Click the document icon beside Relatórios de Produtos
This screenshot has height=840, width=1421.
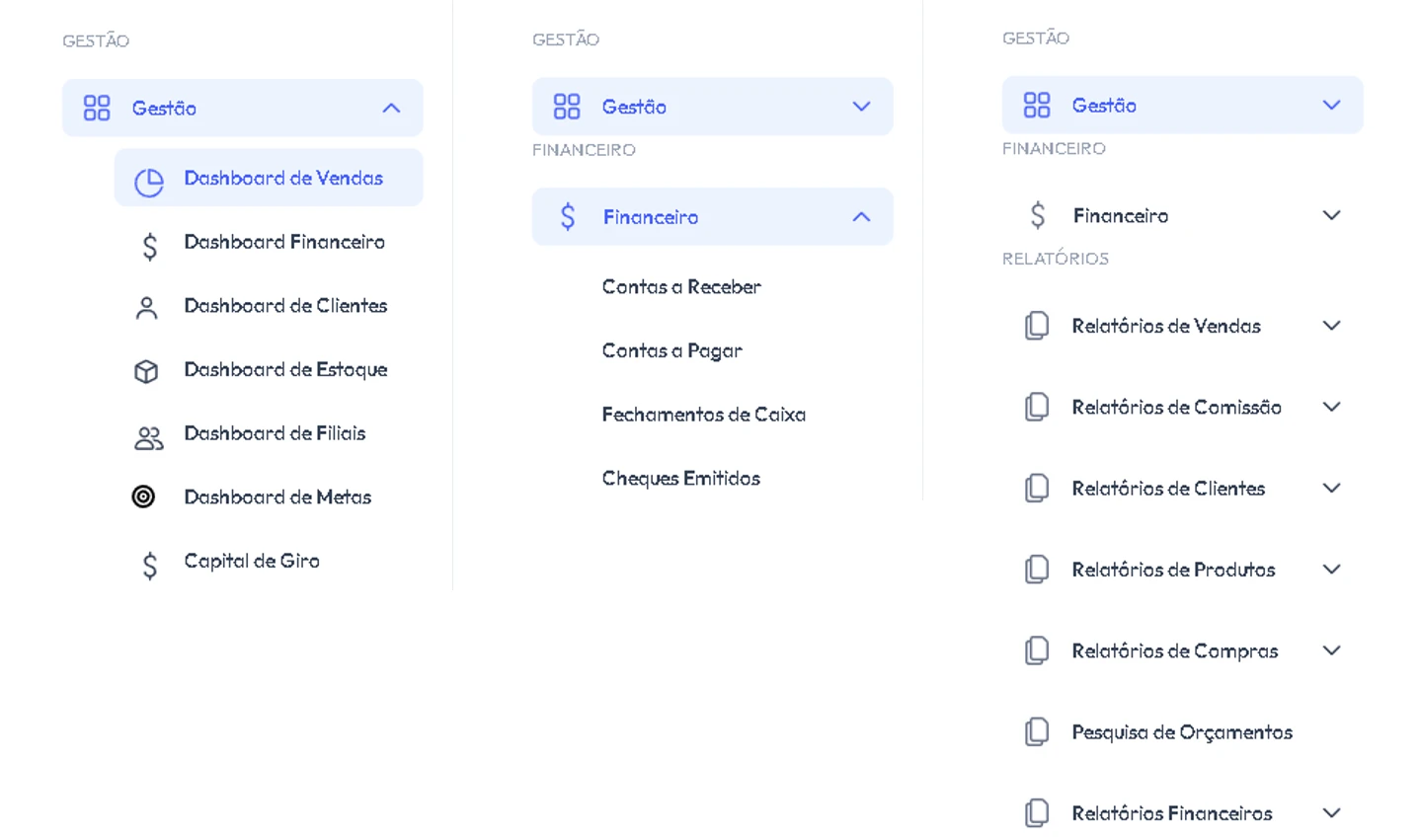point(1037,570)
